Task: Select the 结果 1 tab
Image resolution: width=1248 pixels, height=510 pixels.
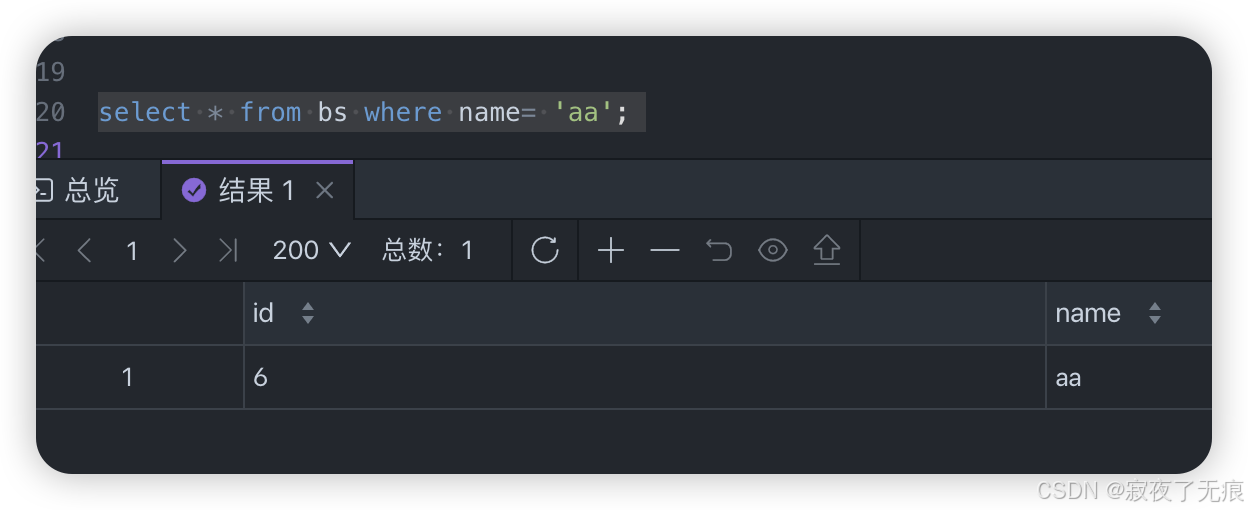Action: click(x=240, y=190)
